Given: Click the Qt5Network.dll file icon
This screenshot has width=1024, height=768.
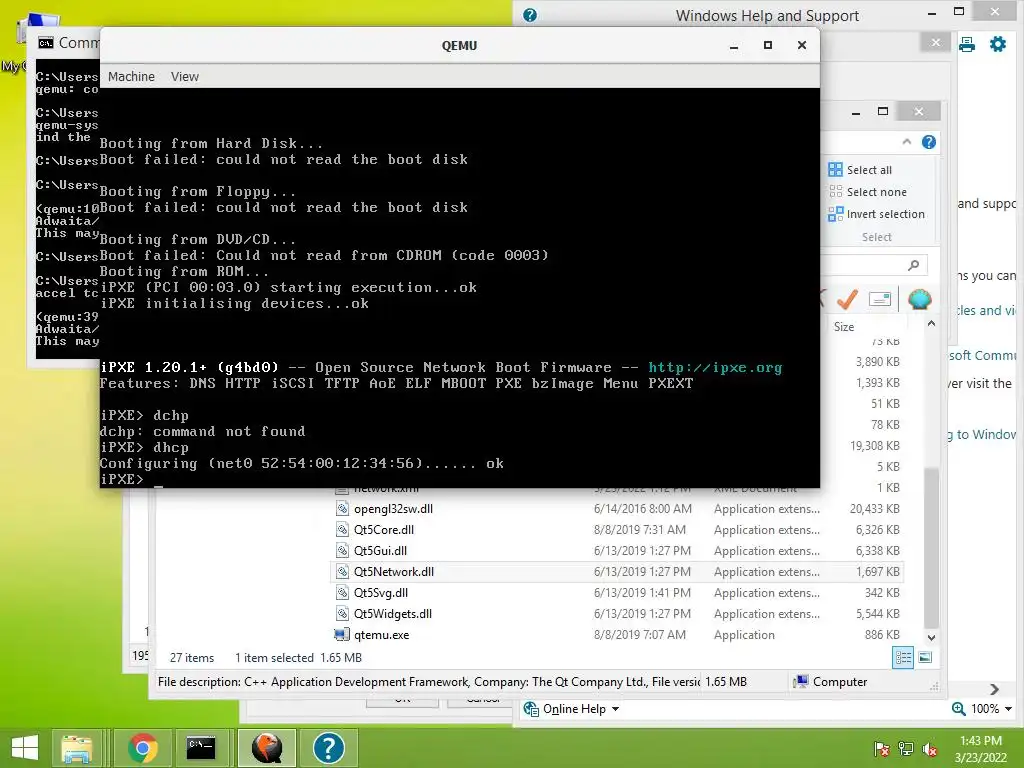Looking at the screenshot, I should click(x=342, y=571).
